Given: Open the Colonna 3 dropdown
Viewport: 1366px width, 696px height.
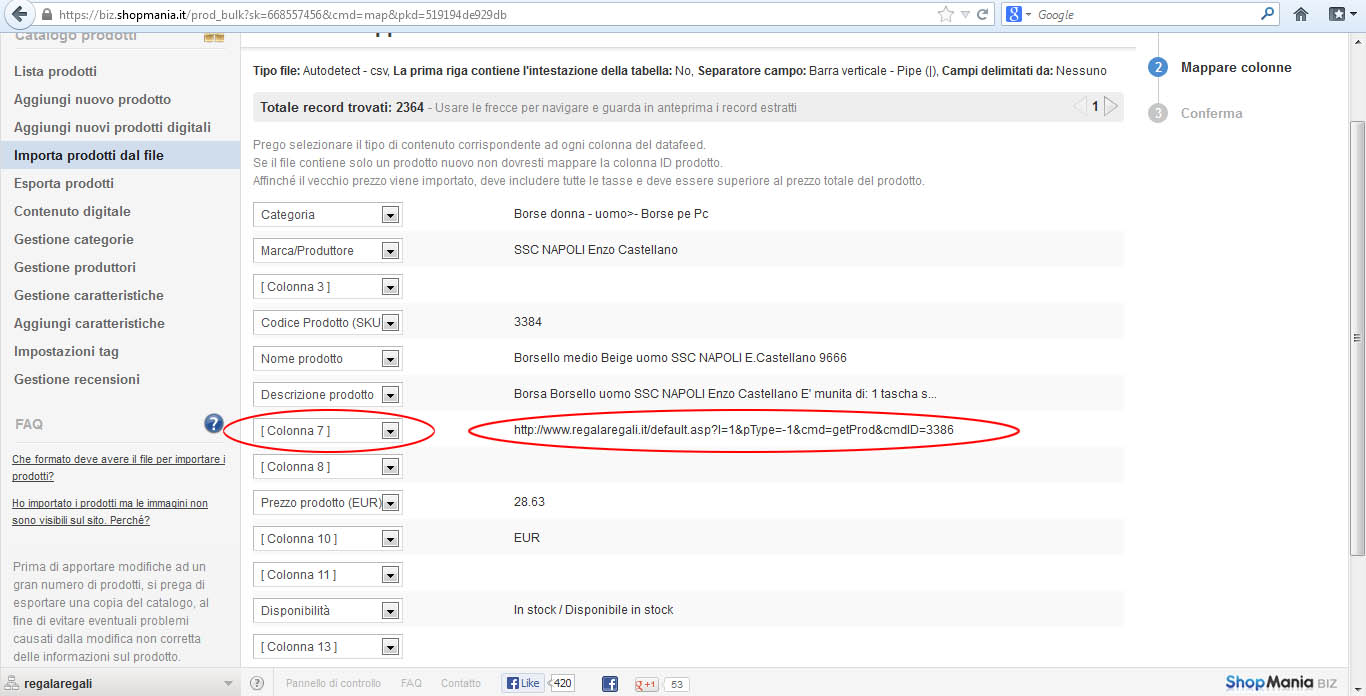Looking at the screenshot, I should pyautogui.click(x=328, y=286).
